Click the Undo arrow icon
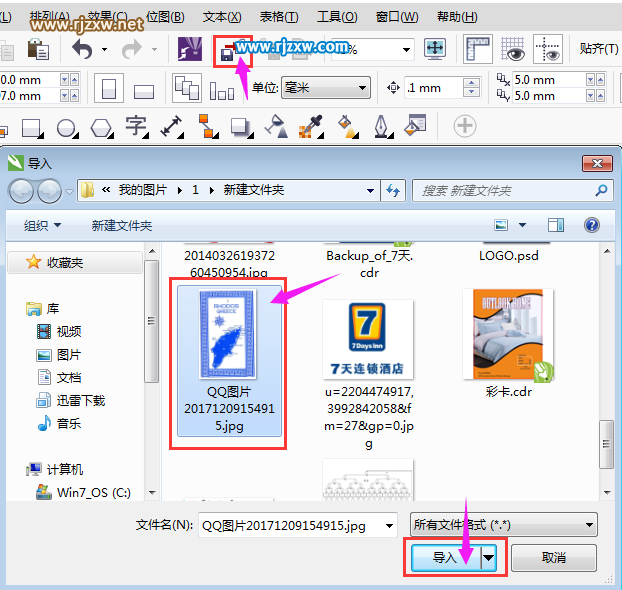Screen dimensions: 622x590 [x=83, y=49]
